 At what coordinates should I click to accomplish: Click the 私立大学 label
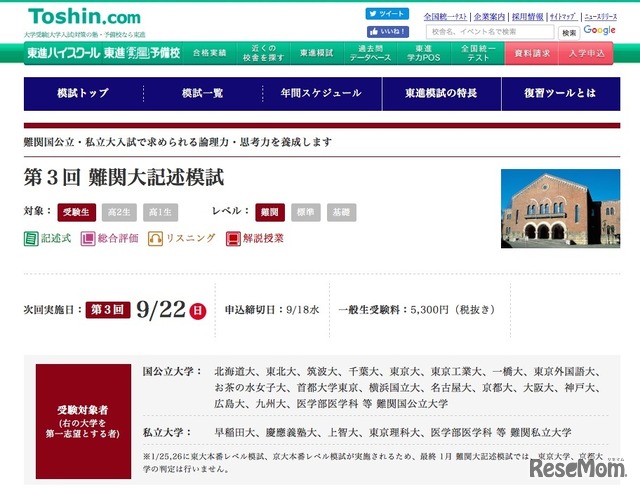click(x=167, y=432)
